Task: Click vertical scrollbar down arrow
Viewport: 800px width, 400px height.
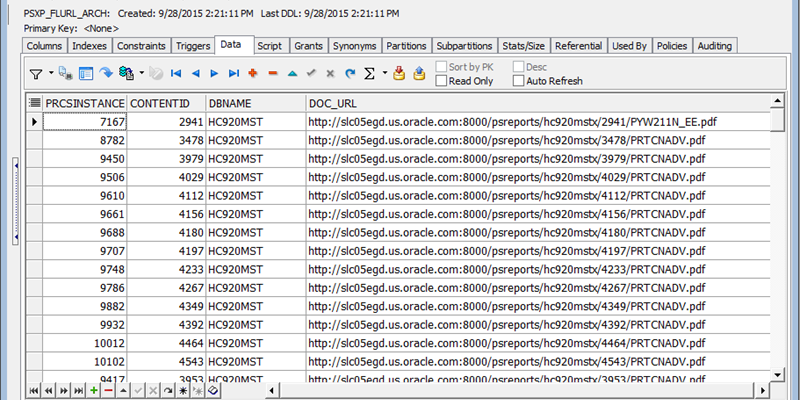Action: coord(777,375)
